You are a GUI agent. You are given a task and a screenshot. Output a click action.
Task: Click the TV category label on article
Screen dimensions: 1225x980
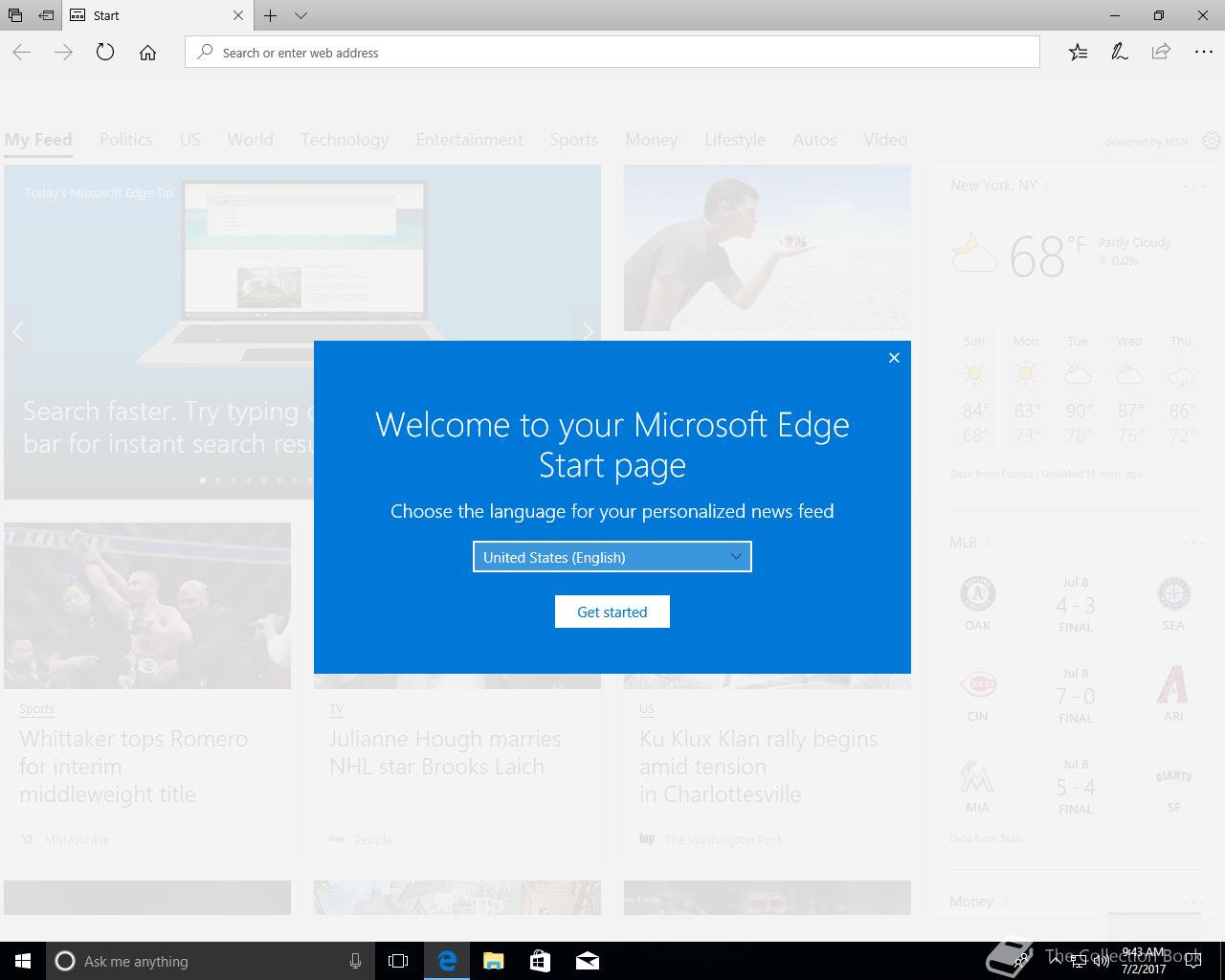[x=336, y=709]
